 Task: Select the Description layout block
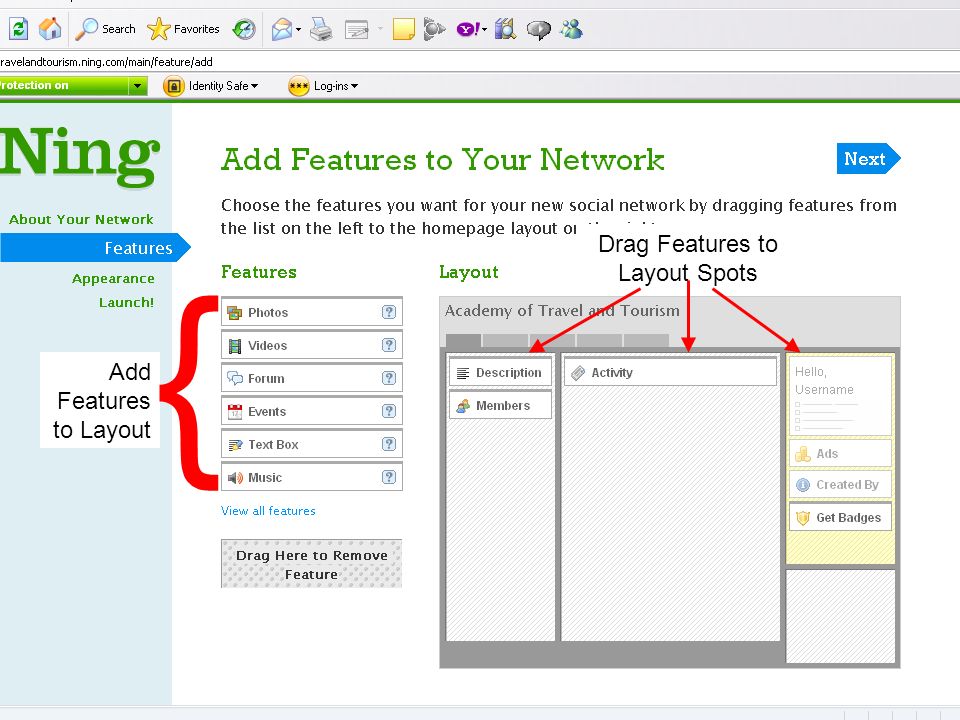pyautogui.click(x=500, y=372)
